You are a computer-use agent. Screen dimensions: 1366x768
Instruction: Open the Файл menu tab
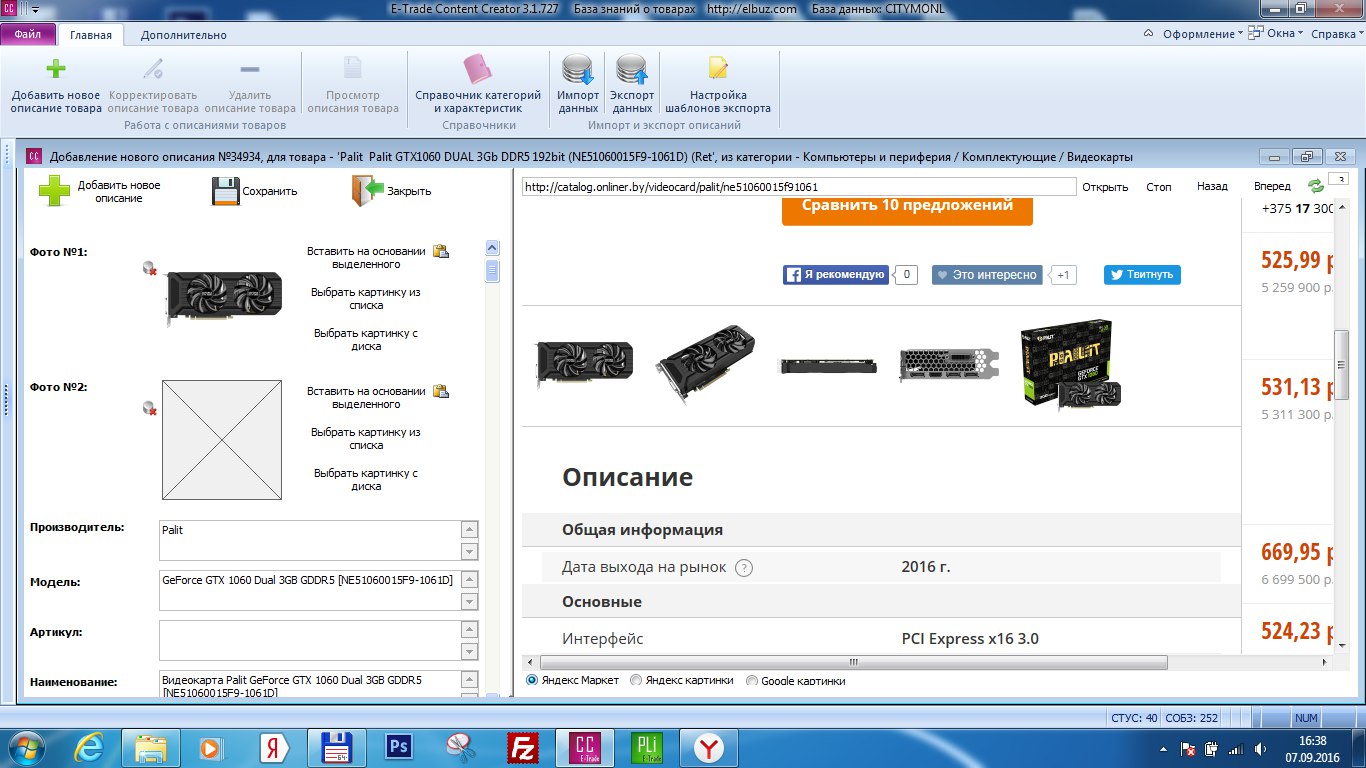coord(28,34)
